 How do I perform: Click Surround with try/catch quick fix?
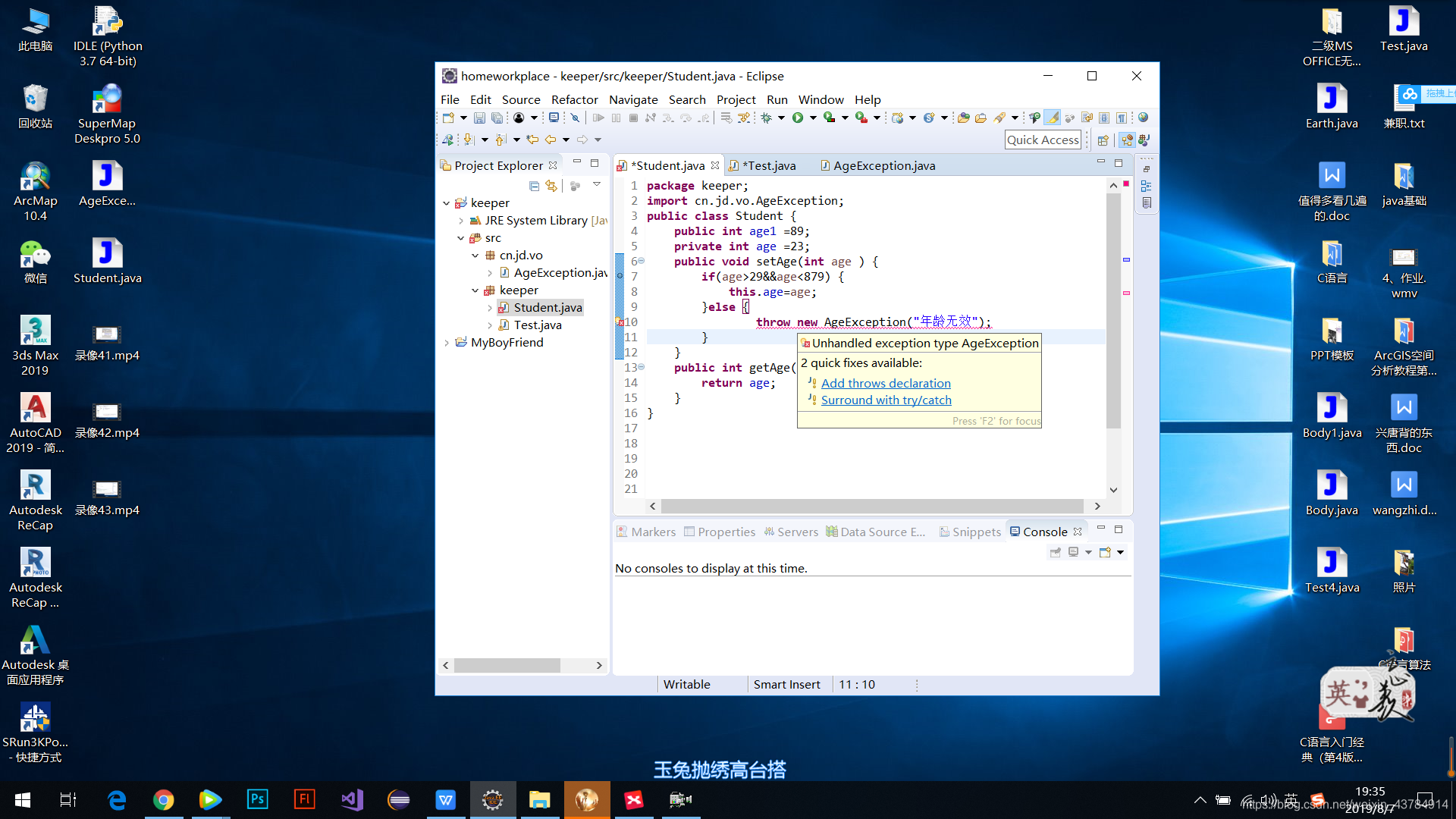886,400
